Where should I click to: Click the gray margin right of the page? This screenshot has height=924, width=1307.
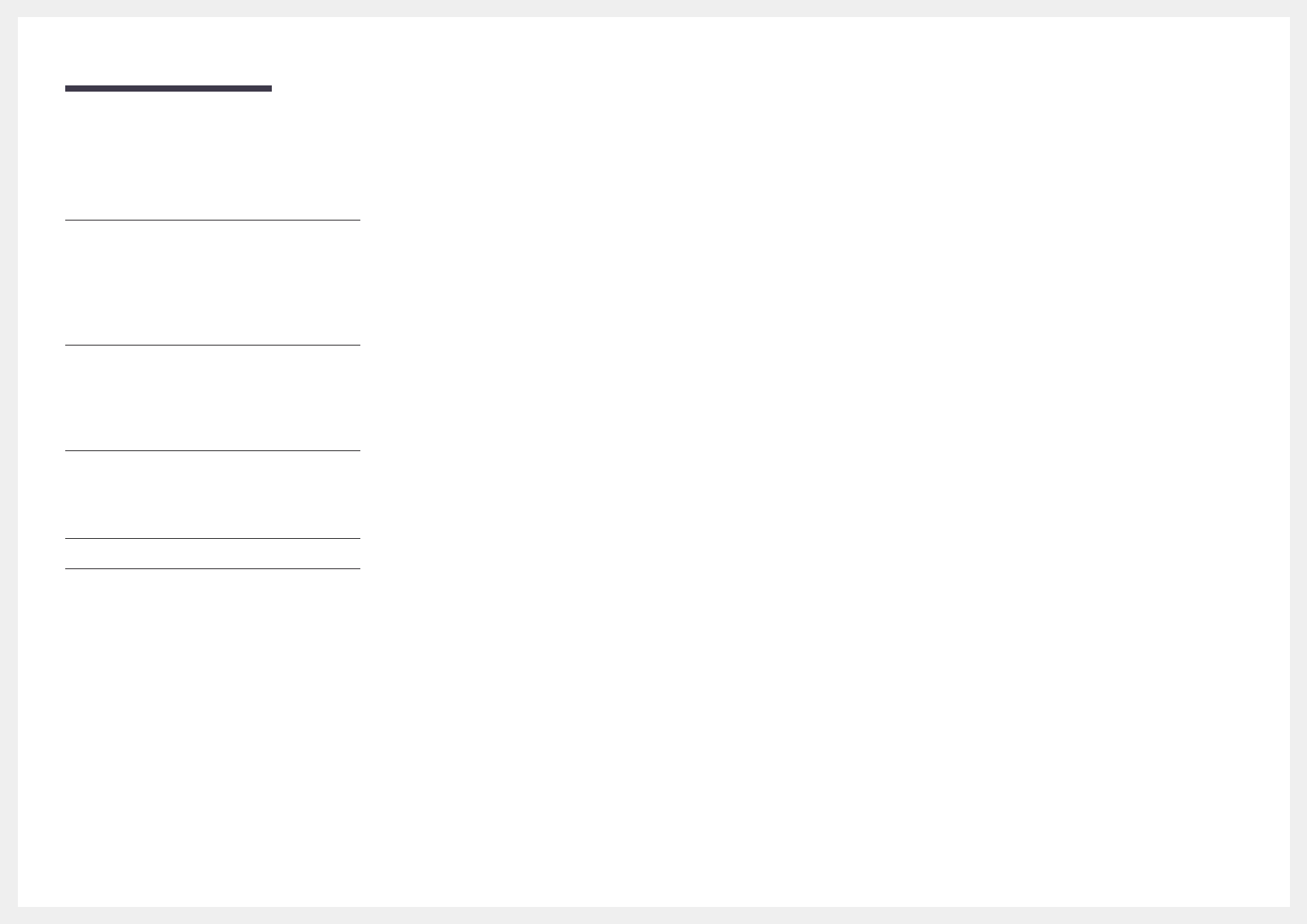pos(1298,462)
